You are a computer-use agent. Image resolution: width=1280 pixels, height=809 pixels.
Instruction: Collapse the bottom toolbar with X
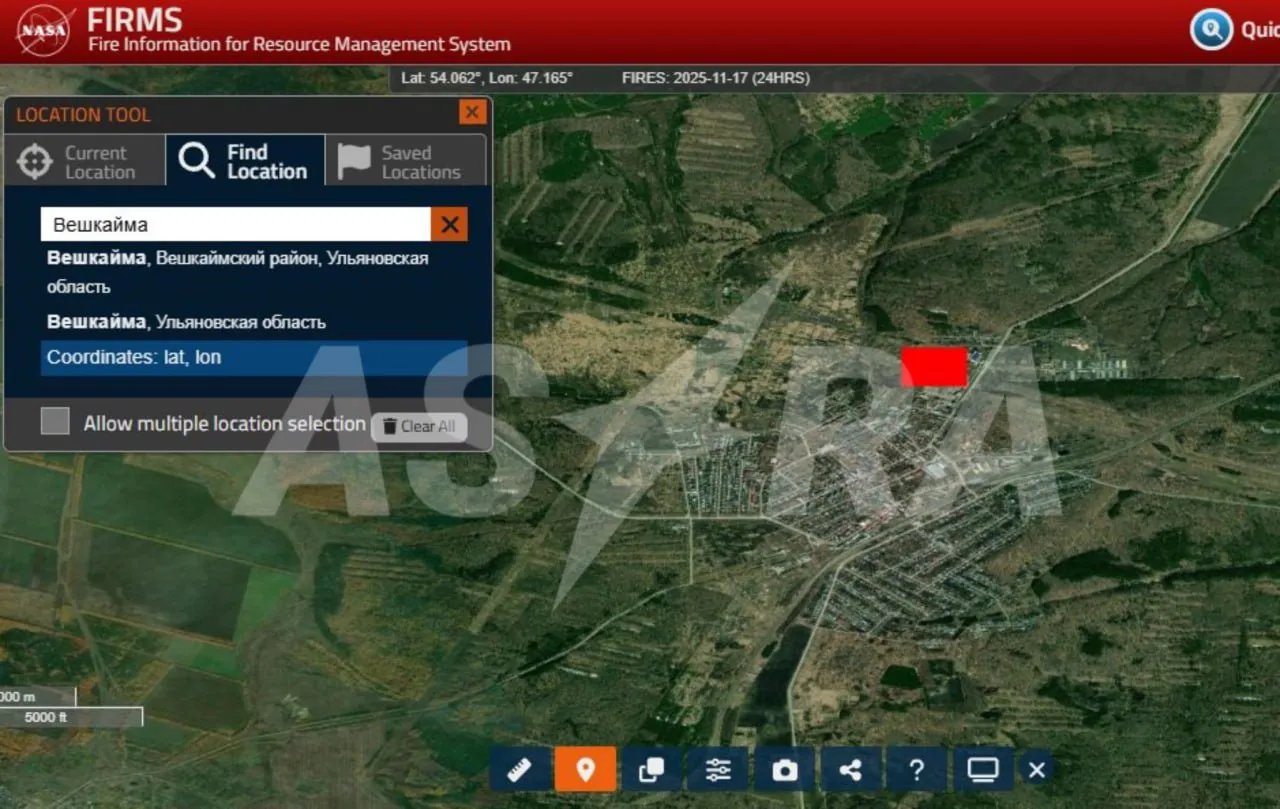pyautogui.click(x=1037, y=770)
